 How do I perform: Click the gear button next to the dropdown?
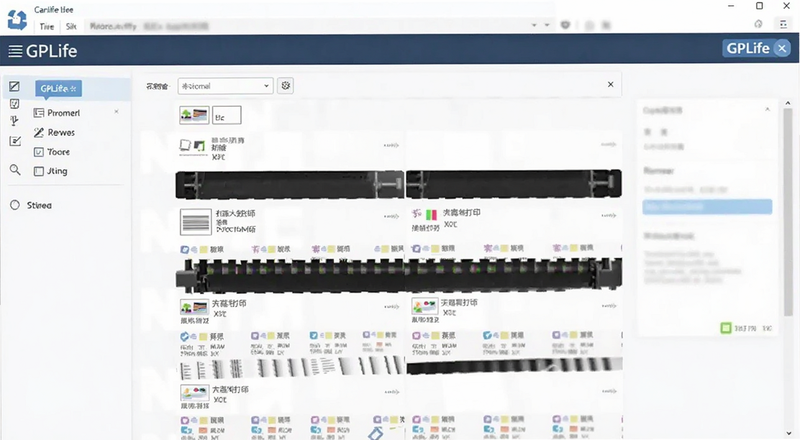tap(286, 86)
